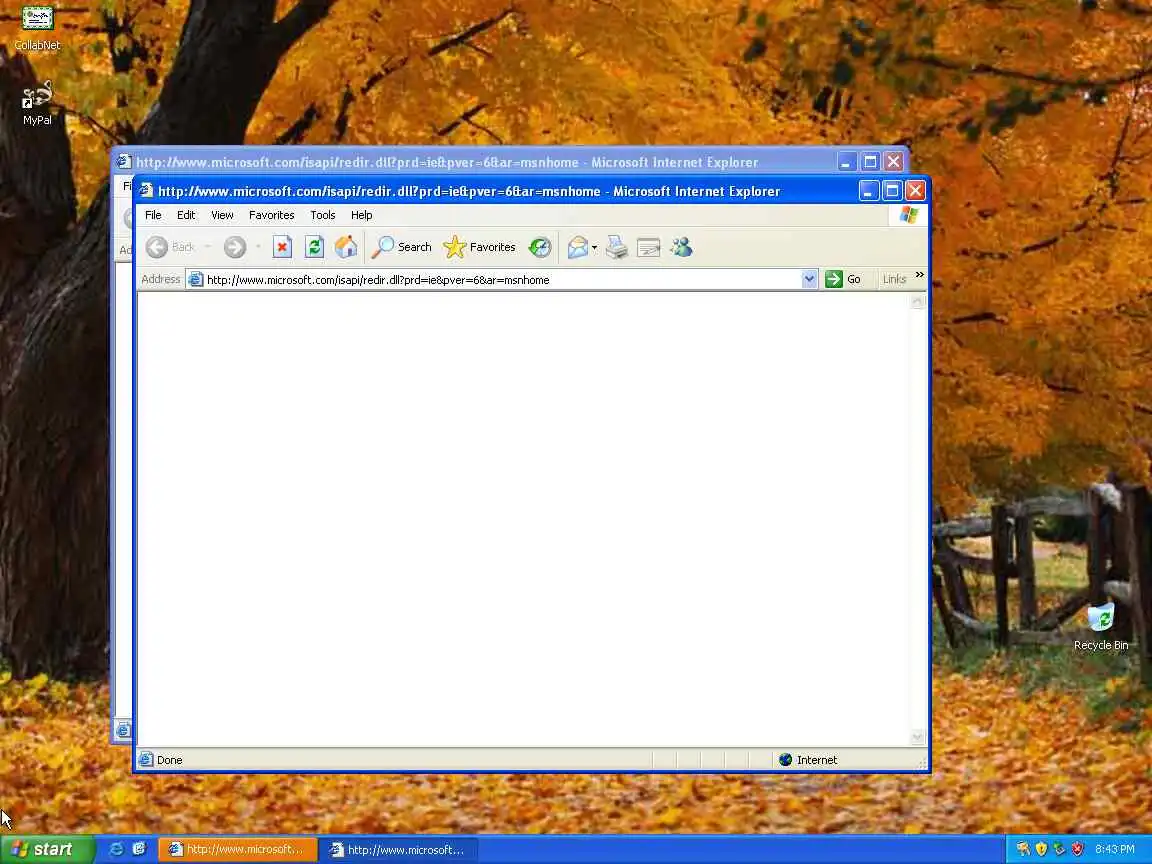Expand the Address bar dropdown list
The width and height of the screenshot is (1152, 864).
click(809, 279)
